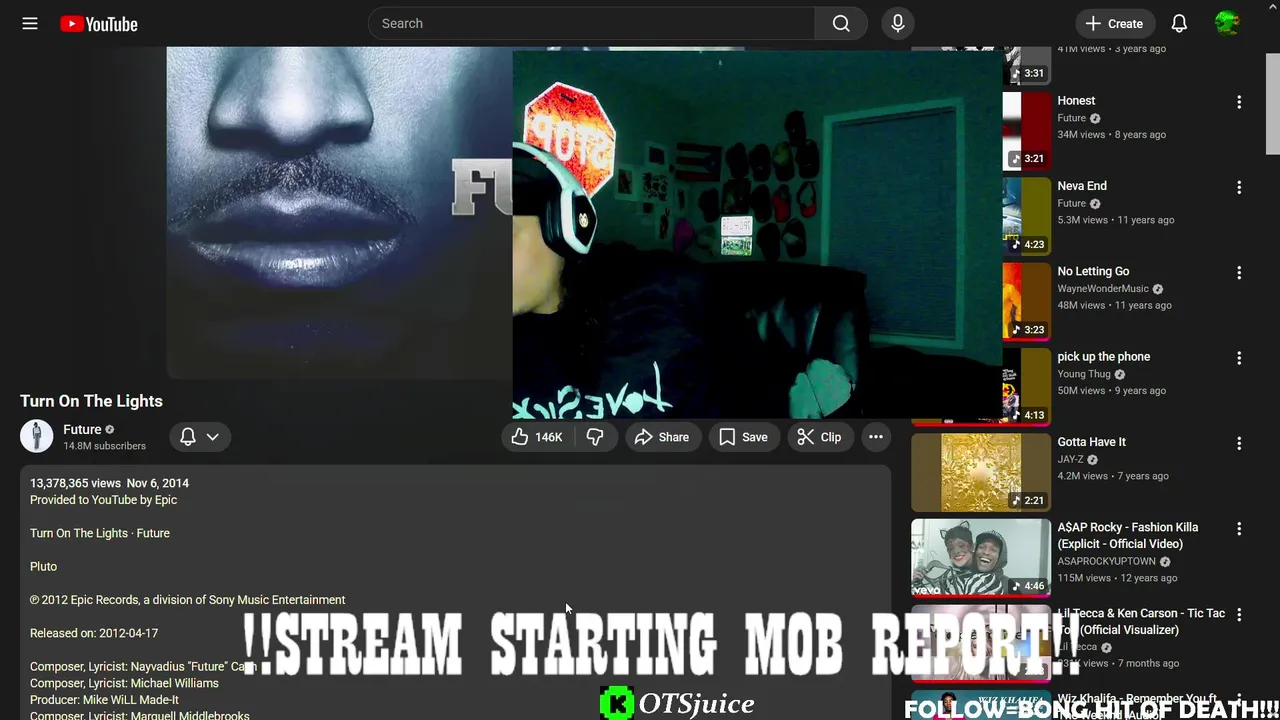1280x720 pixels.
Task: Open Future channel avatar
Action: click(37, 437)
